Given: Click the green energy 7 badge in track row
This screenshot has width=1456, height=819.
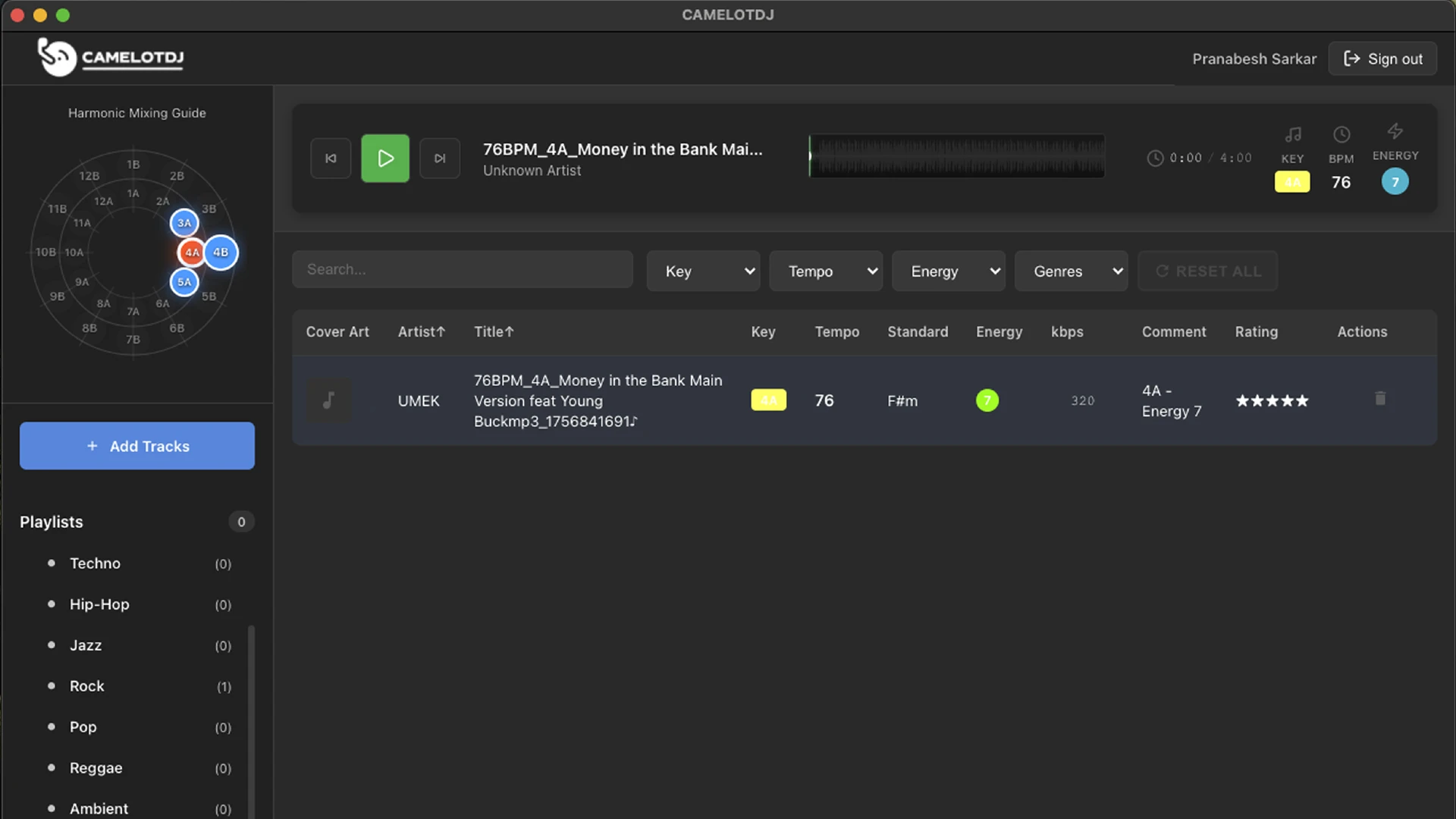Looking at the screenshot, I should click(x=987, y=400).
